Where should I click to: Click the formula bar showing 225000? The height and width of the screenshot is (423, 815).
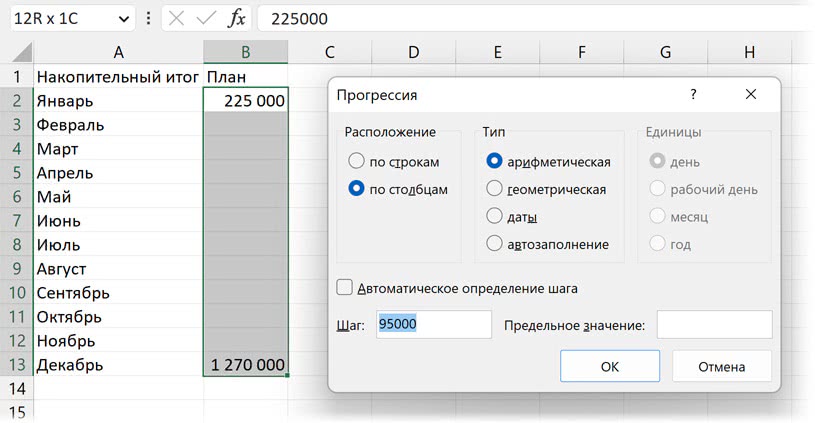(530, 18)
